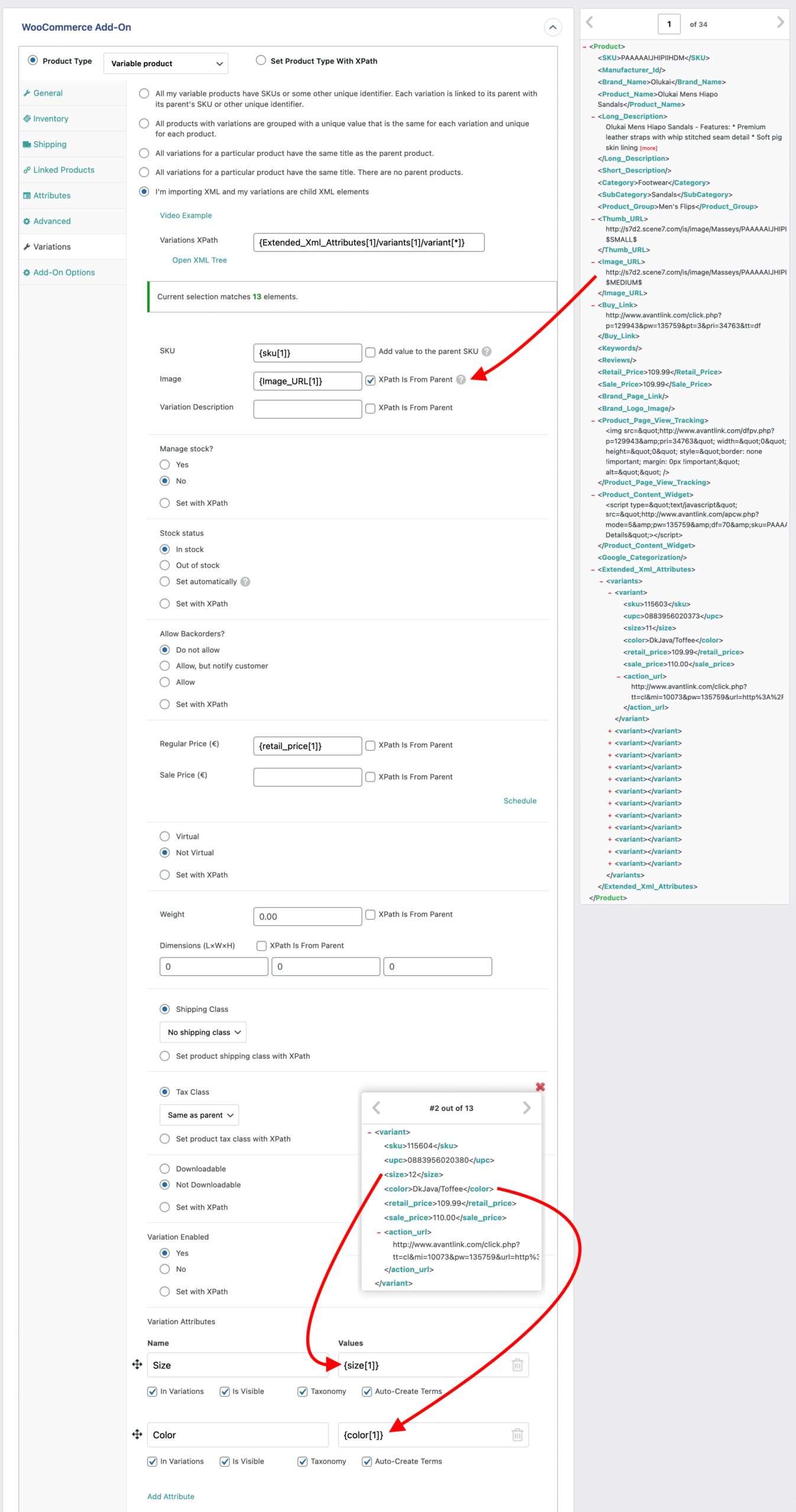
Task: Collapse the WooCommerce Add-On panel
Action: pyautogui.click(x=552, y=27)
